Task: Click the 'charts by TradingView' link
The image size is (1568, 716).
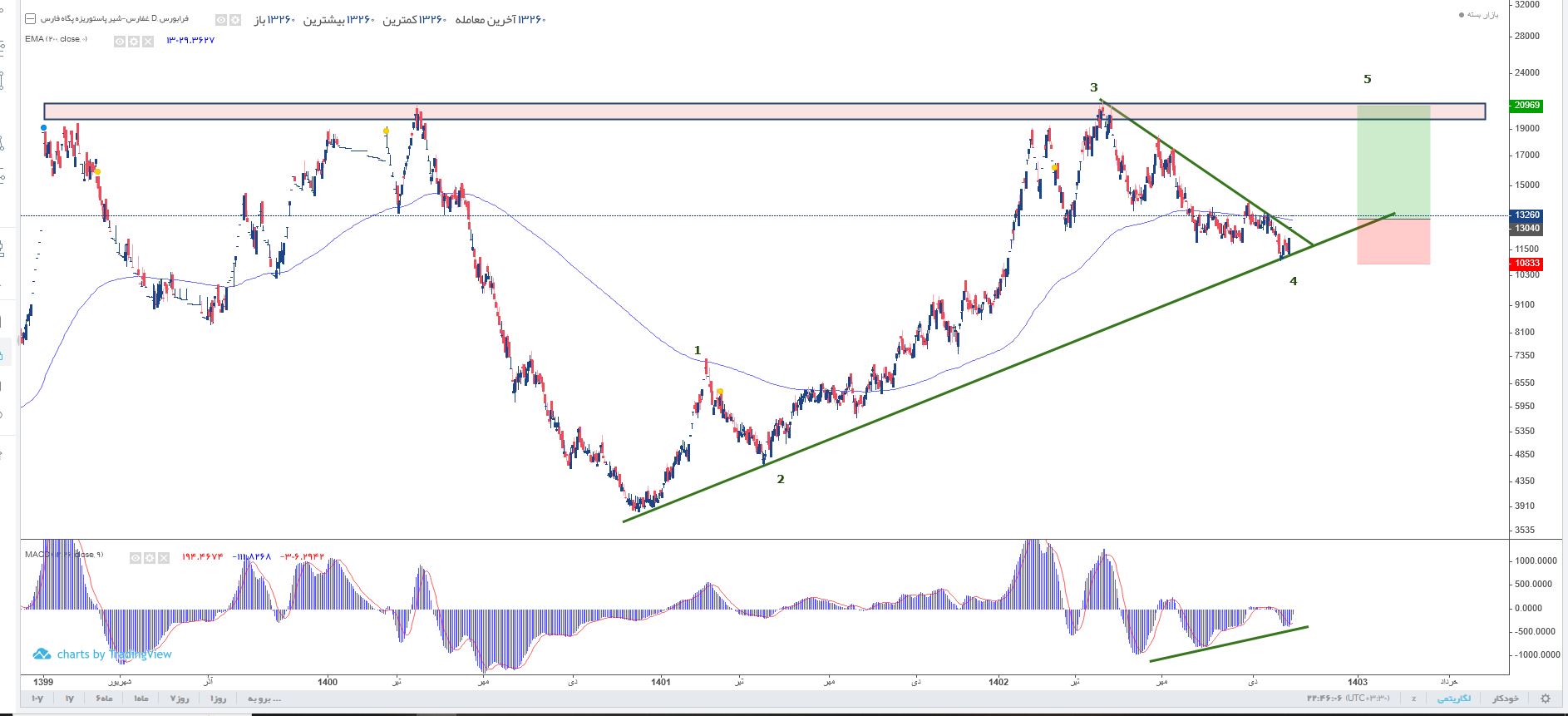Action: (x=103, y=654)
